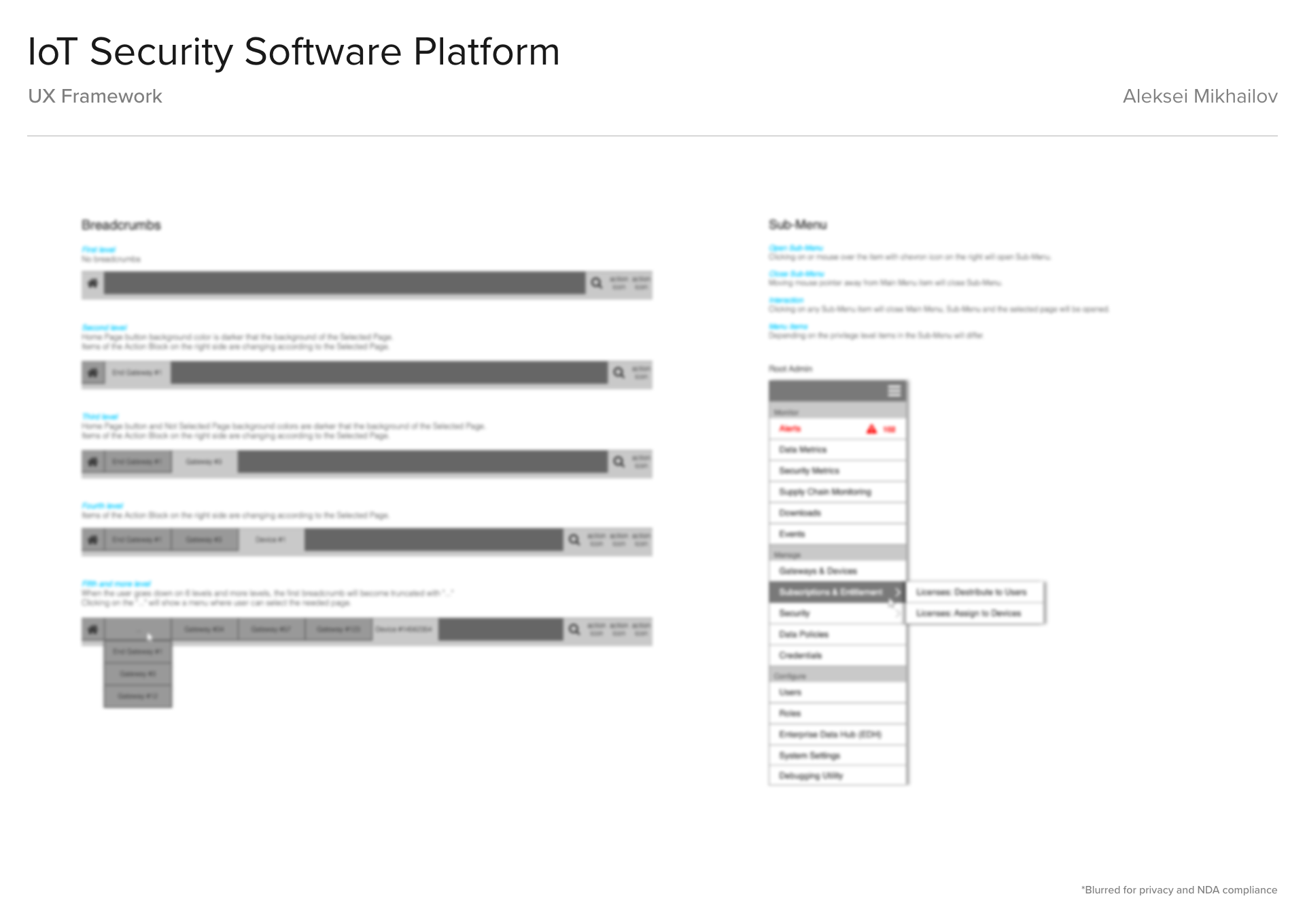
Task: Open the Debugging Utility menu entry
Action: [x=810, y=775]
